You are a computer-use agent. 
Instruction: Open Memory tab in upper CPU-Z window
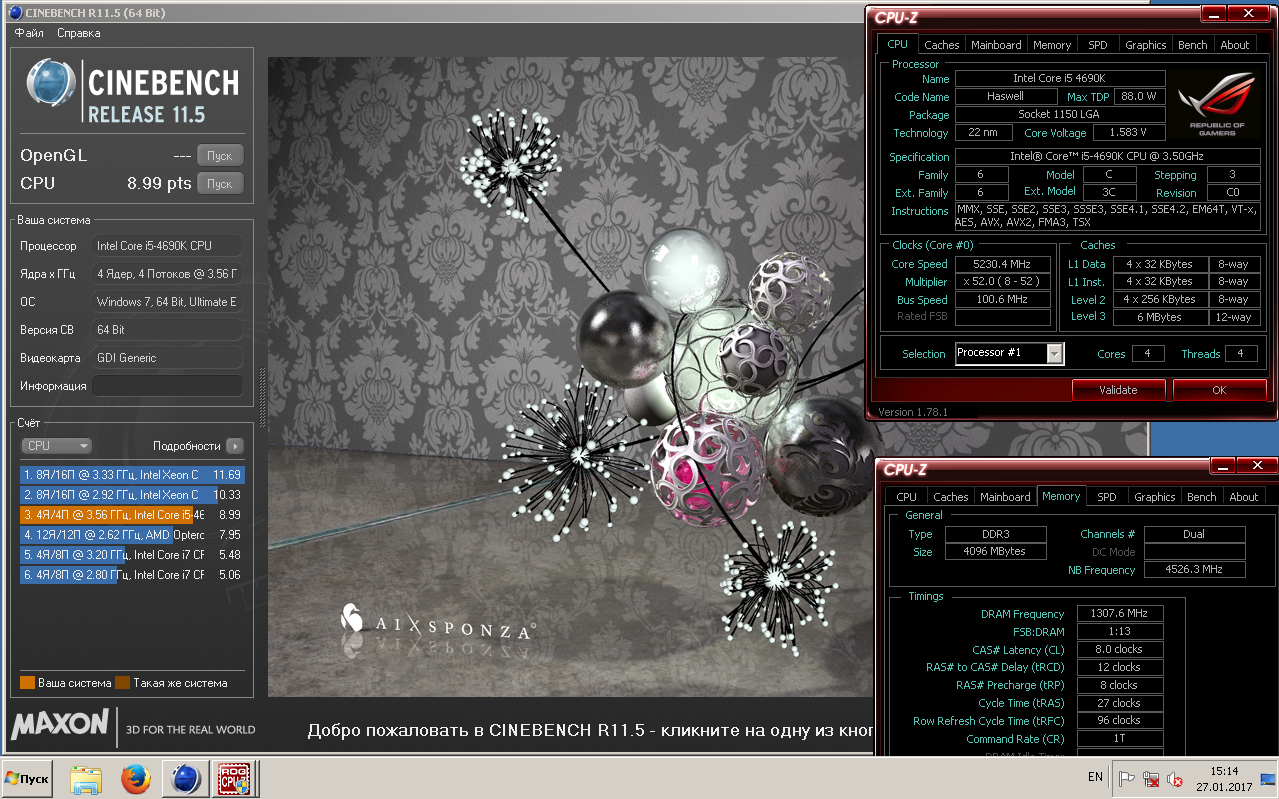click(x=1052, y=45)
